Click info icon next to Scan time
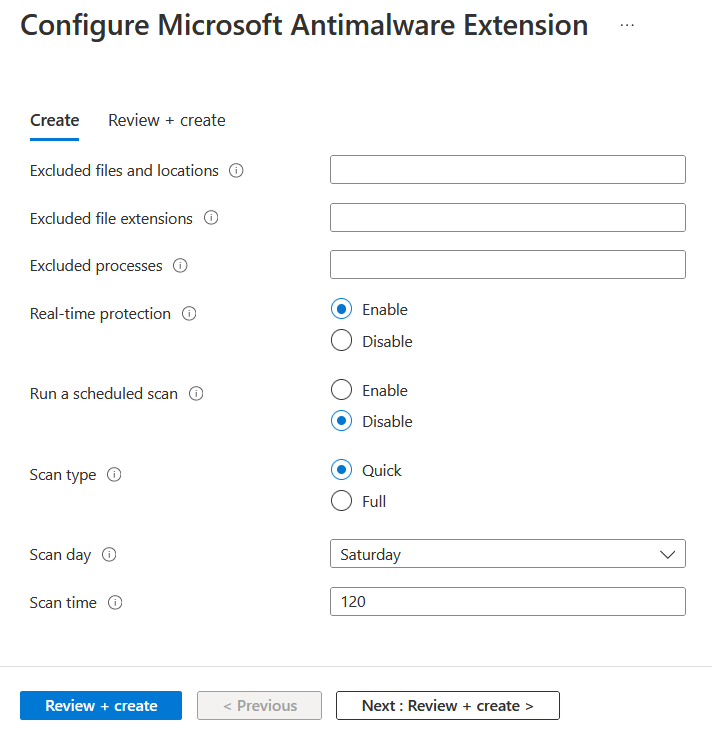Viewport: 712px width, 746px height. tap(115, 603)
